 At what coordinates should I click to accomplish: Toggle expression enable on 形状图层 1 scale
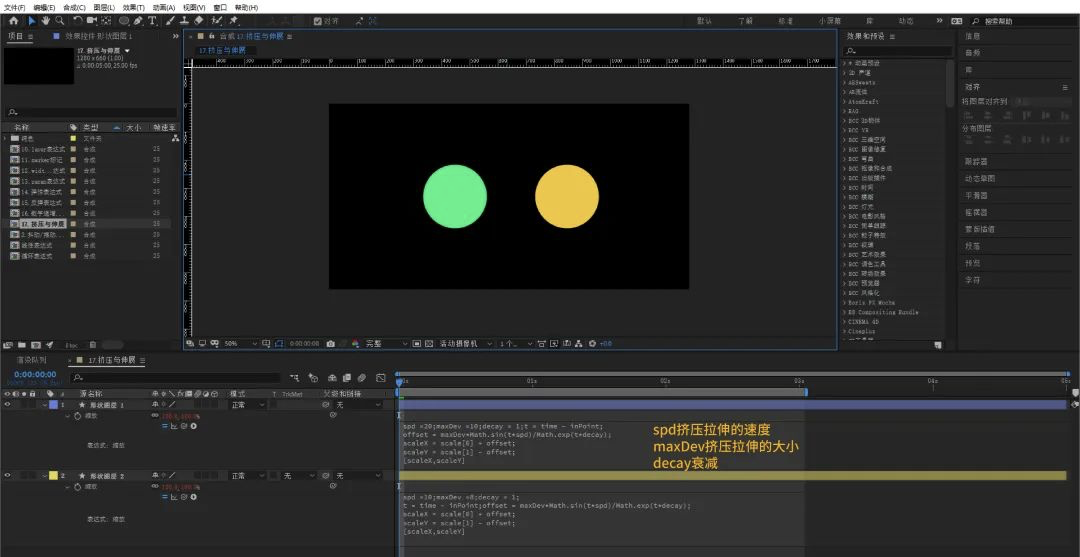point(165,426)
